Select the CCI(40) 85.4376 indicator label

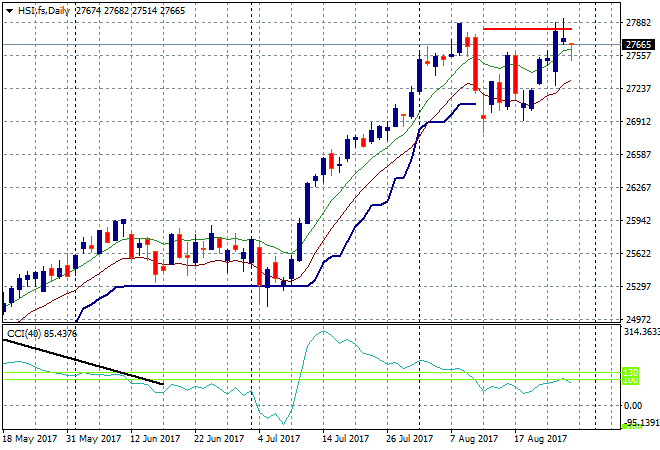pos(42,334)
